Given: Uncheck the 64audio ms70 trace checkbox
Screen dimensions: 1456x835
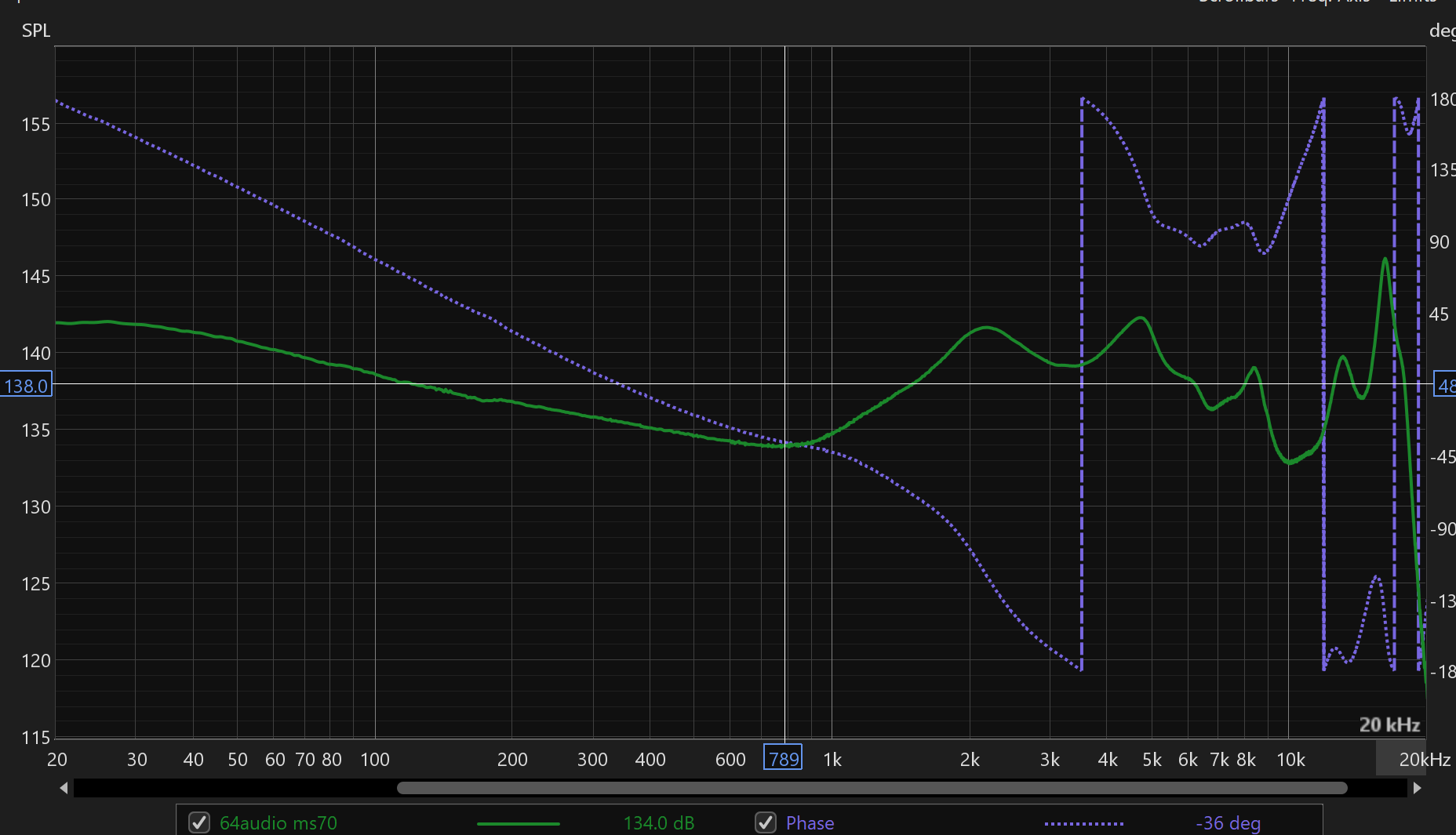Looking at the screenshot, I should 199,822.
